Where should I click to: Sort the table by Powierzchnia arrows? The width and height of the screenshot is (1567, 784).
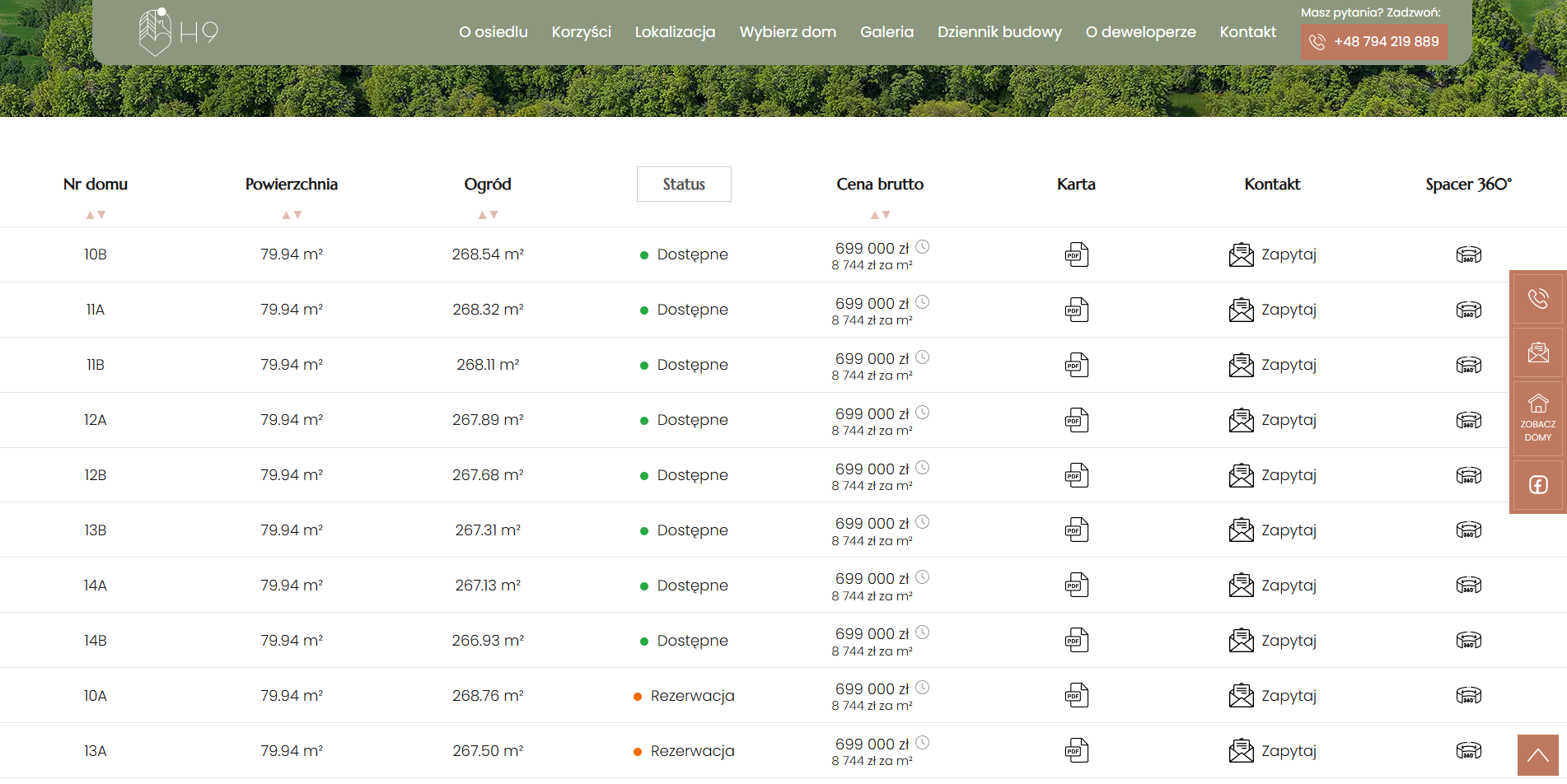(292, 215)
